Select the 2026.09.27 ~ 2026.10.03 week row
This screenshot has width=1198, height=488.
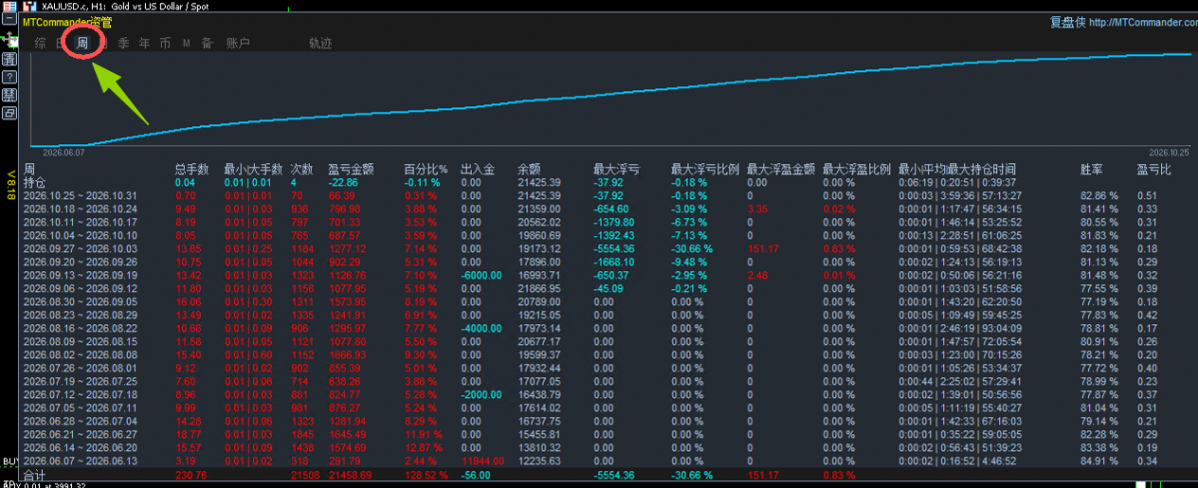tap(598, 248)
